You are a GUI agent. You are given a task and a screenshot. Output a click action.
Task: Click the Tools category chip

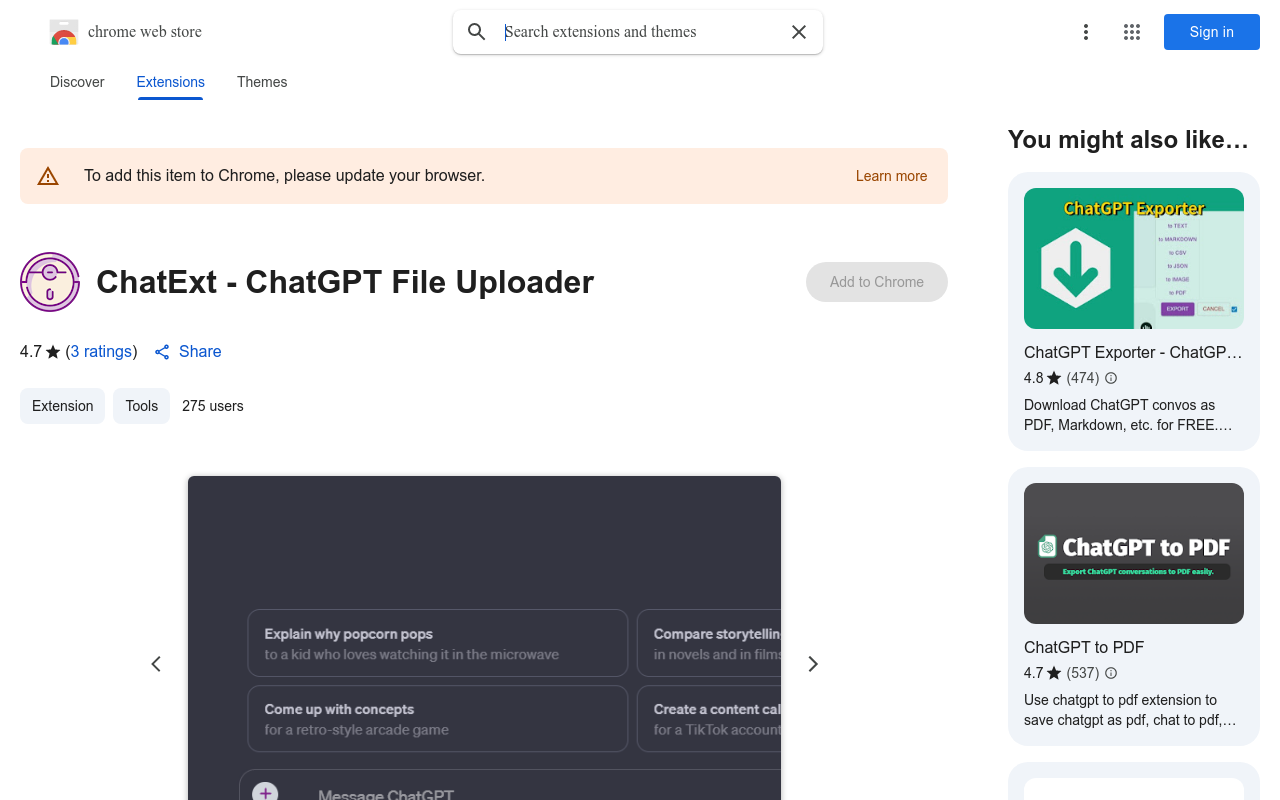[142, 406]
